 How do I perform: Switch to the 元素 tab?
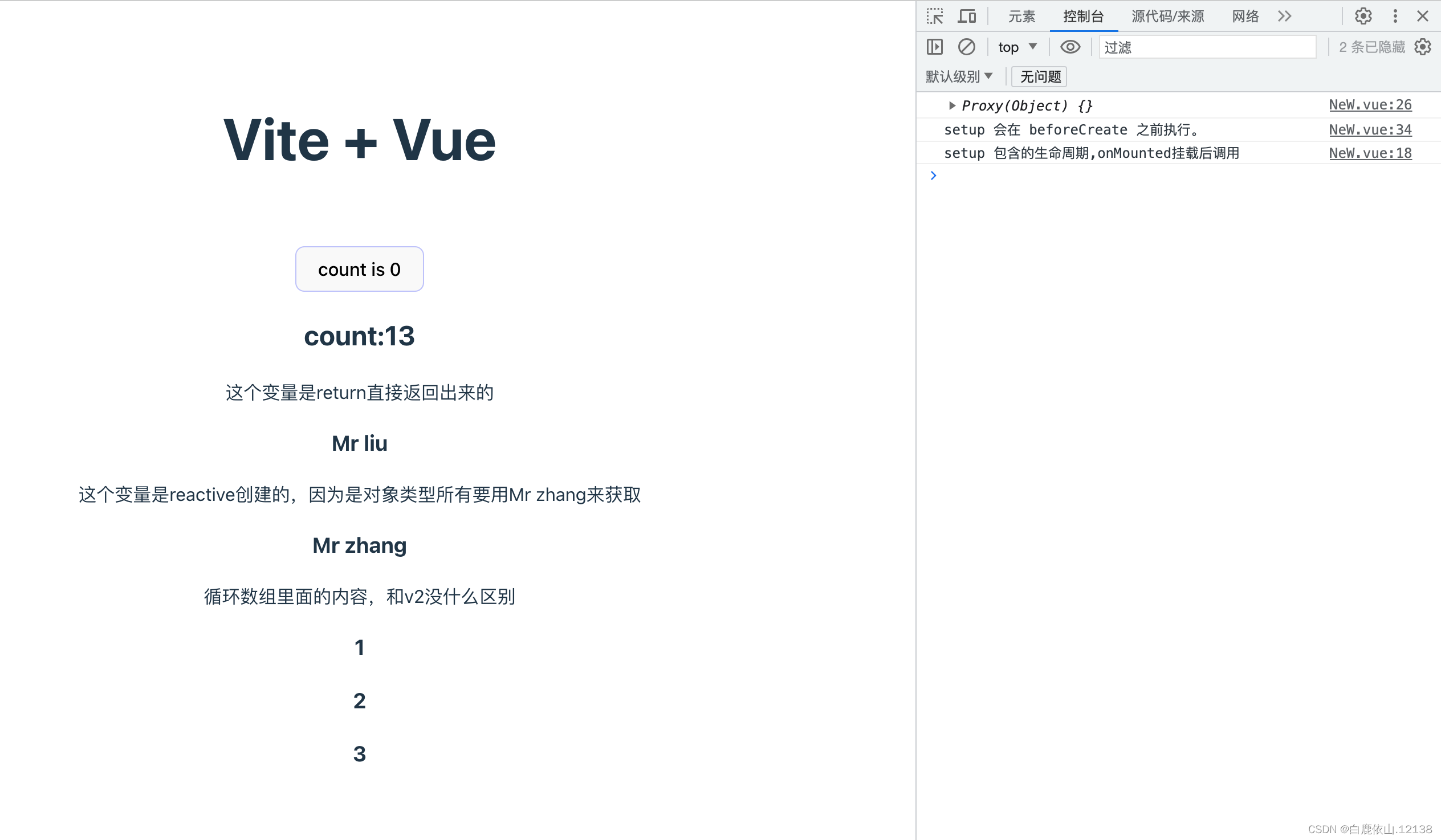1021,16
